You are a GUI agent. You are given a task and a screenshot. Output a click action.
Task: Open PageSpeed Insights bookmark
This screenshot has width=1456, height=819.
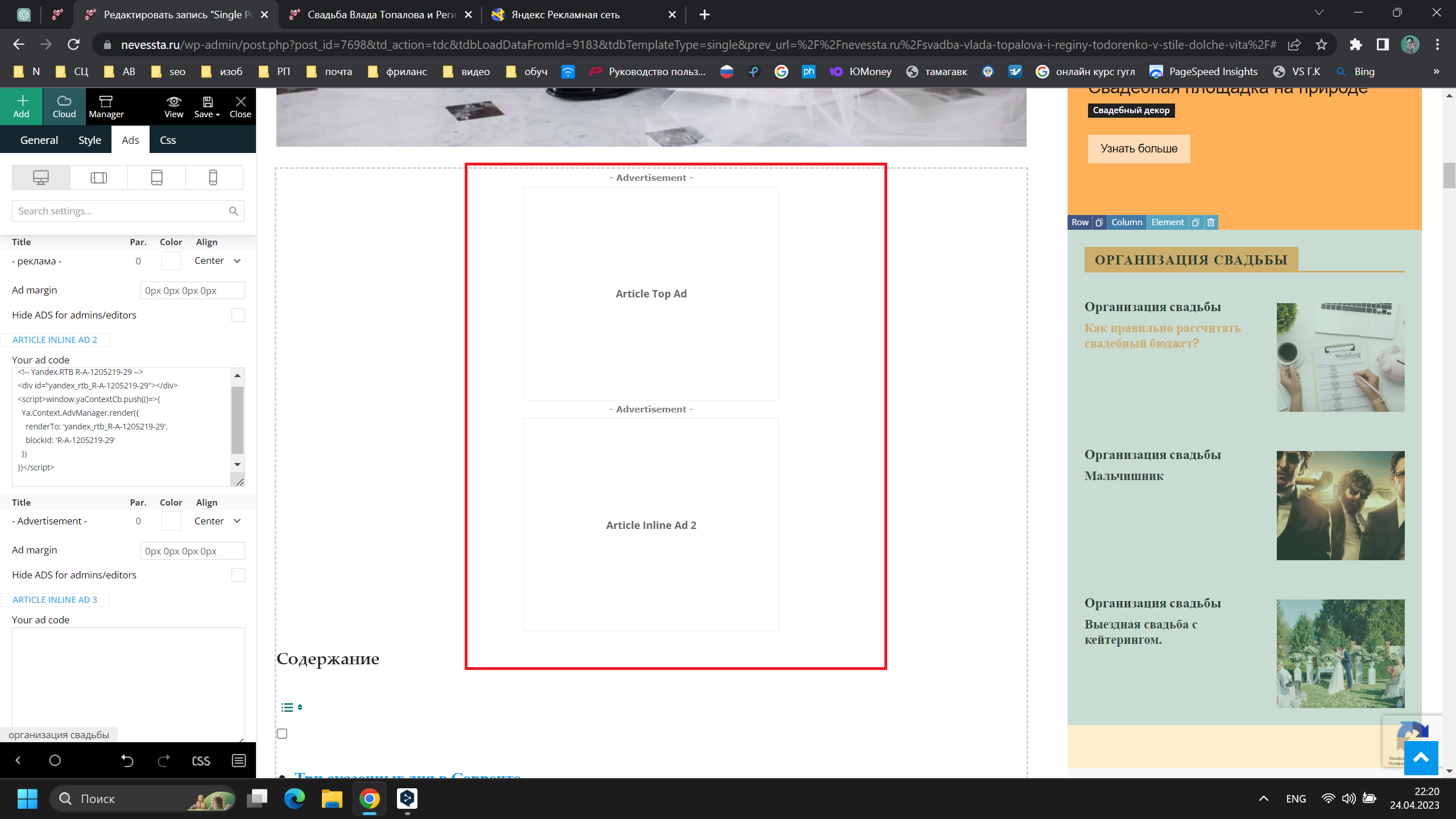(x=1203, y=72)
